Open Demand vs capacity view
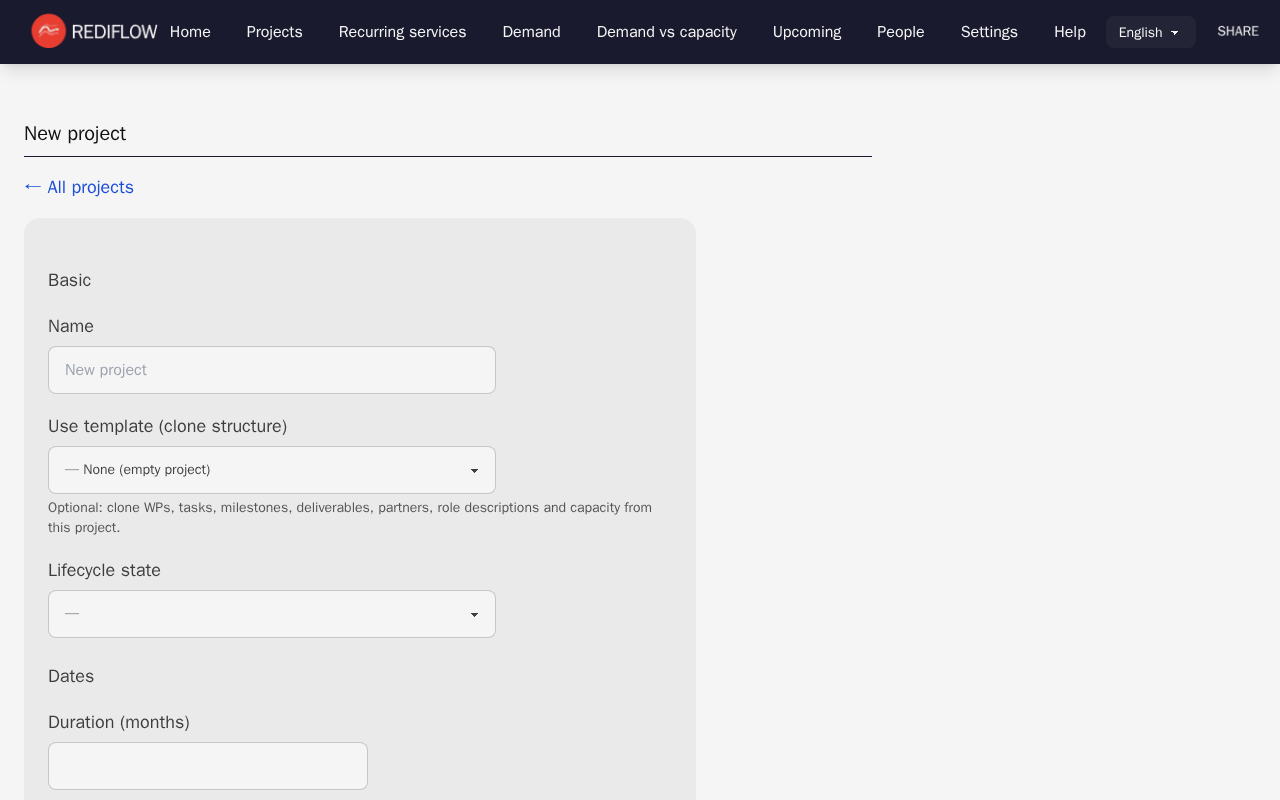The width and height of the screenshot is (1280, 800). click(x=666, y=32)
